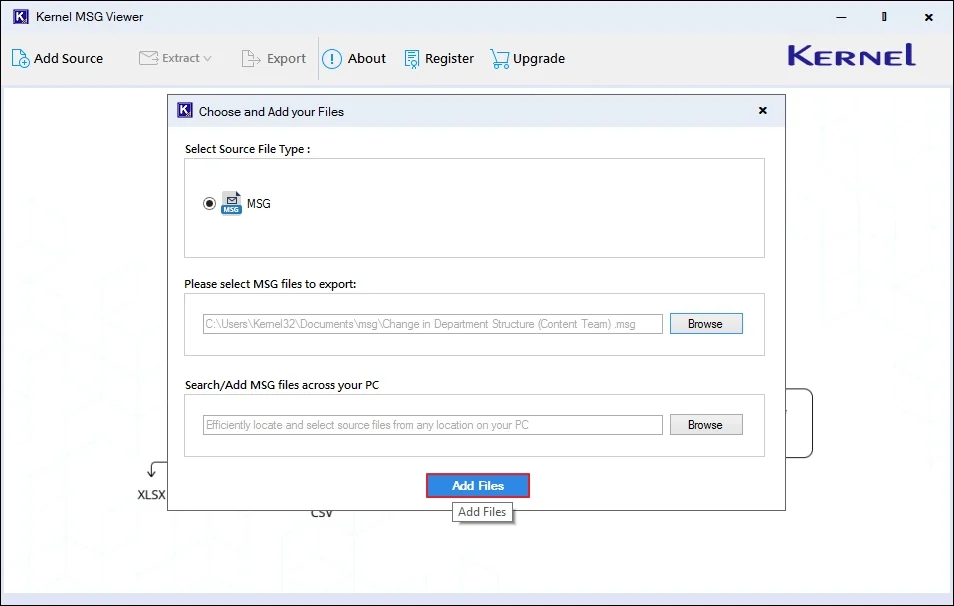
Task: Click the Extract envelope icon
Action: pos(148,58)
